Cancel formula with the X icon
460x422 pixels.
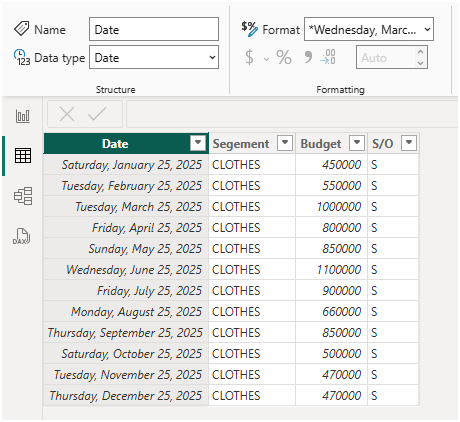[x=67, y=114]
